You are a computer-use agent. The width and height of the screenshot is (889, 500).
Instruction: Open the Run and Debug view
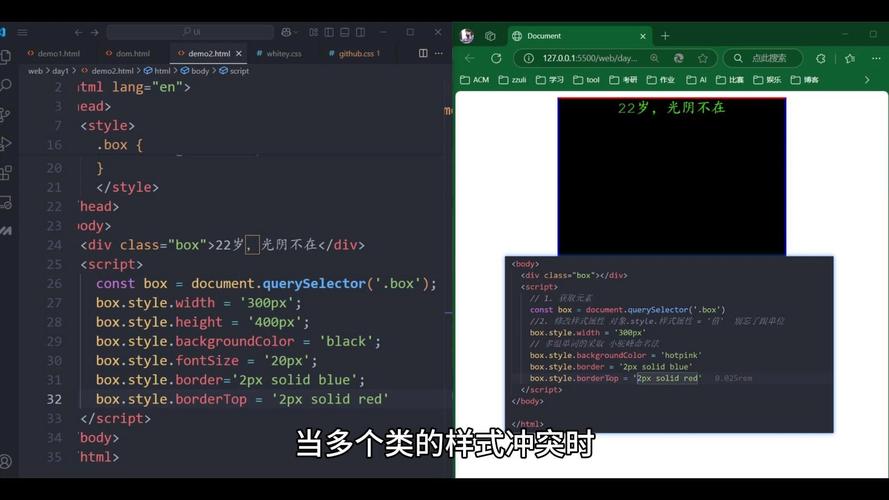click(x=5, y=144)
